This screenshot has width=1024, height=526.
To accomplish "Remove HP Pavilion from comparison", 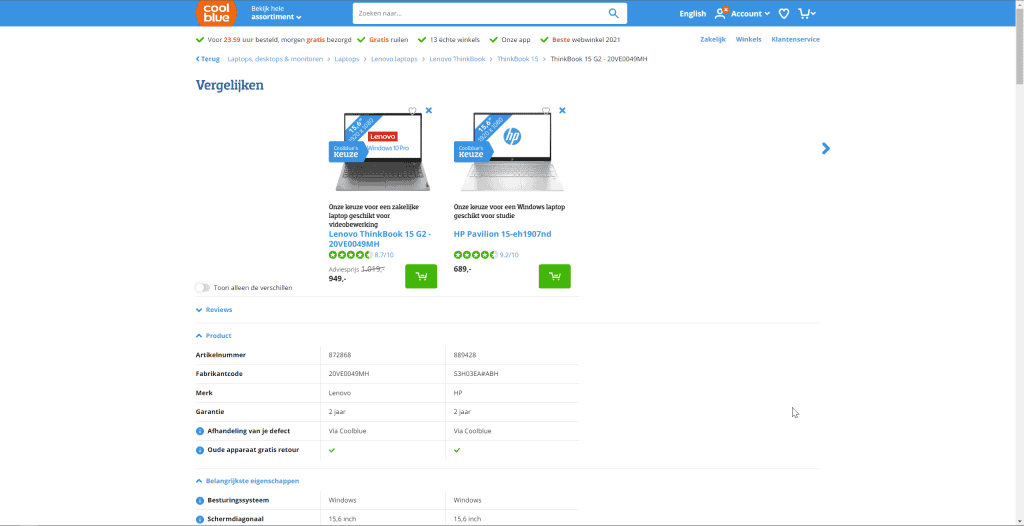I will [562, 110].
